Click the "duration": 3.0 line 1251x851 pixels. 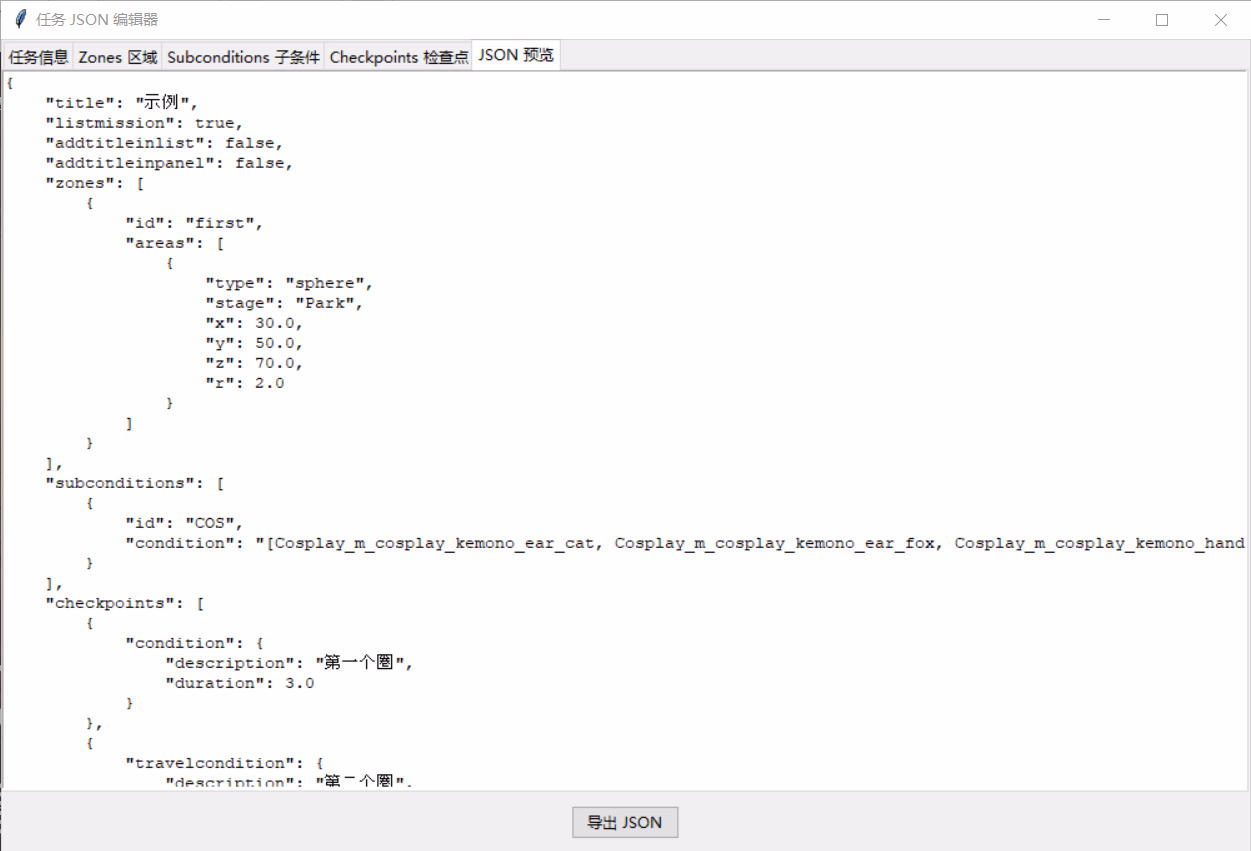pyautogui.click(x=239, y=683)
